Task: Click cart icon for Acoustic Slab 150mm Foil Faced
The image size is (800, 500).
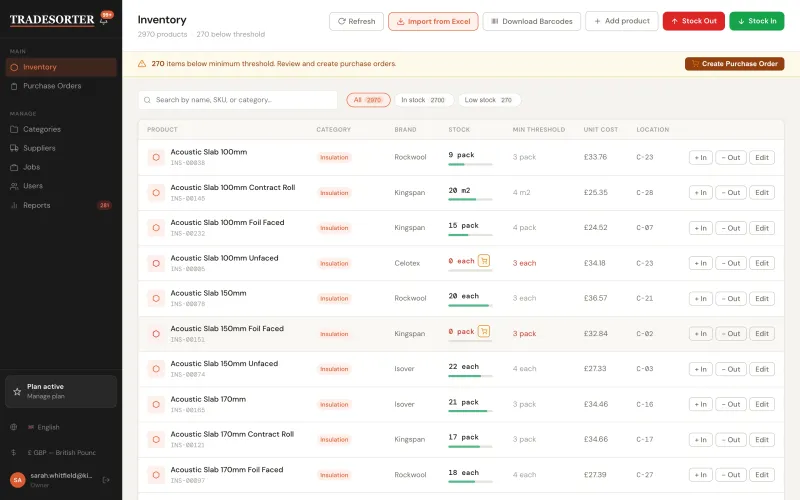Action: [x=484, y=332]
